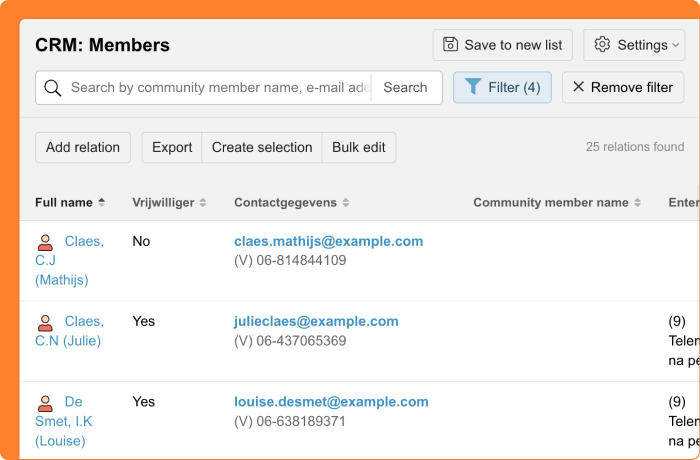Expand the Settings dropdown chevron
The height and width of the screenshot is (460, 700).
676,45
